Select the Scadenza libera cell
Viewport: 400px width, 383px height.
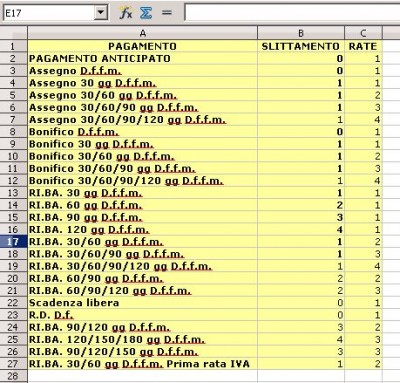(143, 303)
